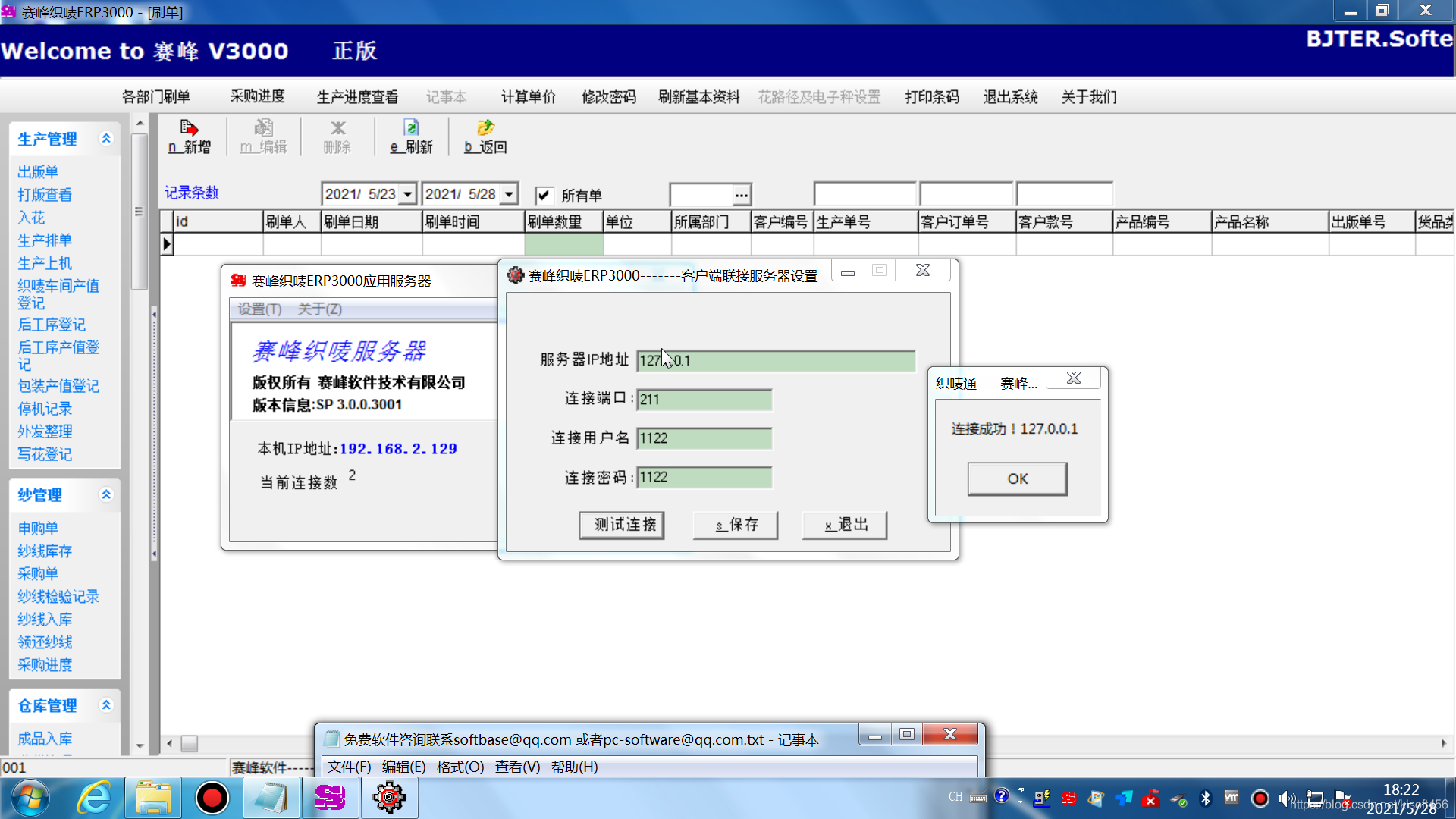Open the 修改密码 menu item
The height and width of the screenshot is (819, 1456).
(607, 97)
